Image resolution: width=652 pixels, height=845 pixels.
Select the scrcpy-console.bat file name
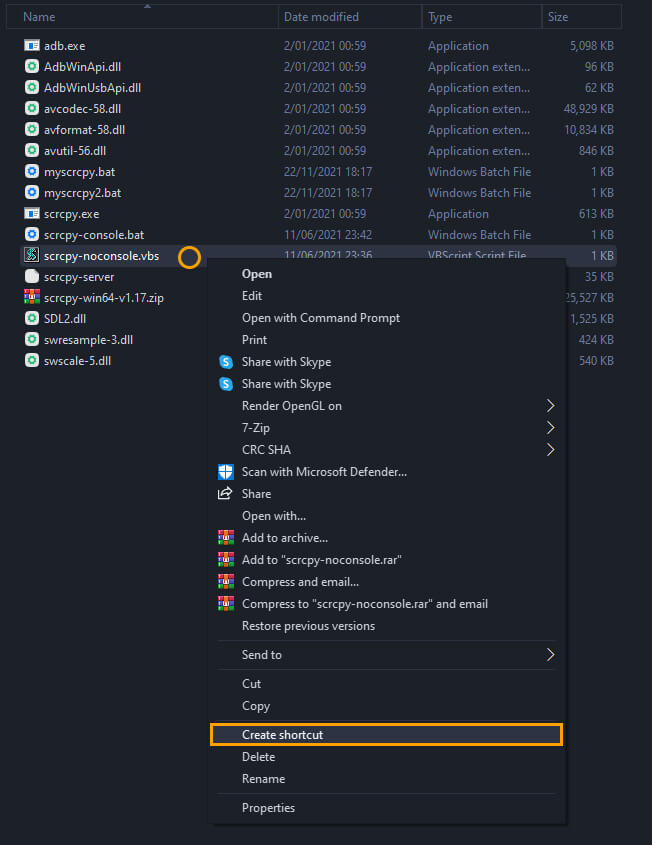(94, 235)
